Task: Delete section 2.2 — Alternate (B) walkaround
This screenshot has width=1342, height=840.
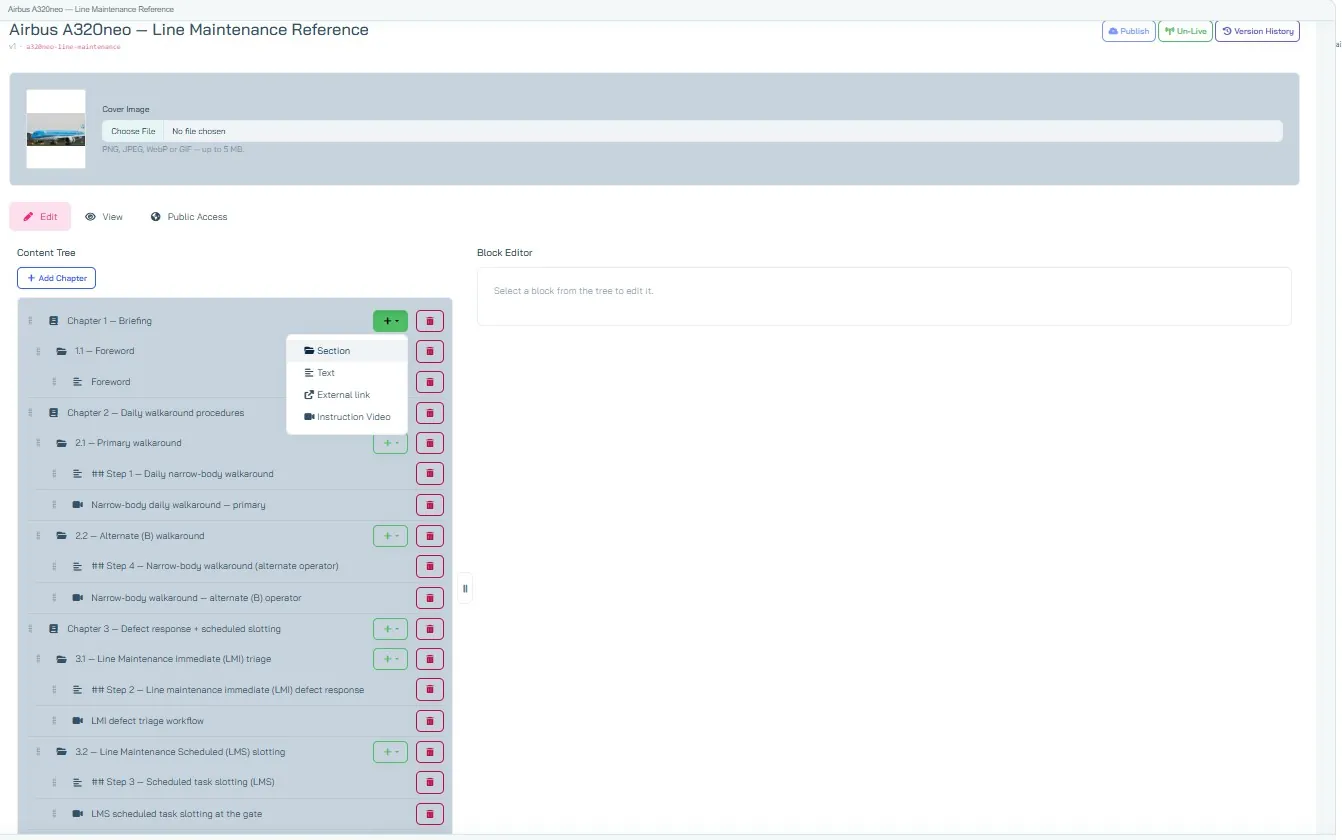Action: (x=430, y=536)
